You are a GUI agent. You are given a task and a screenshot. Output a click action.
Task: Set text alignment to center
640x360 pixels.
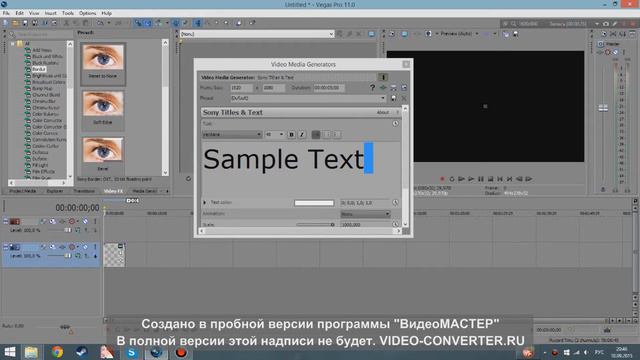(x=326, y=135)
